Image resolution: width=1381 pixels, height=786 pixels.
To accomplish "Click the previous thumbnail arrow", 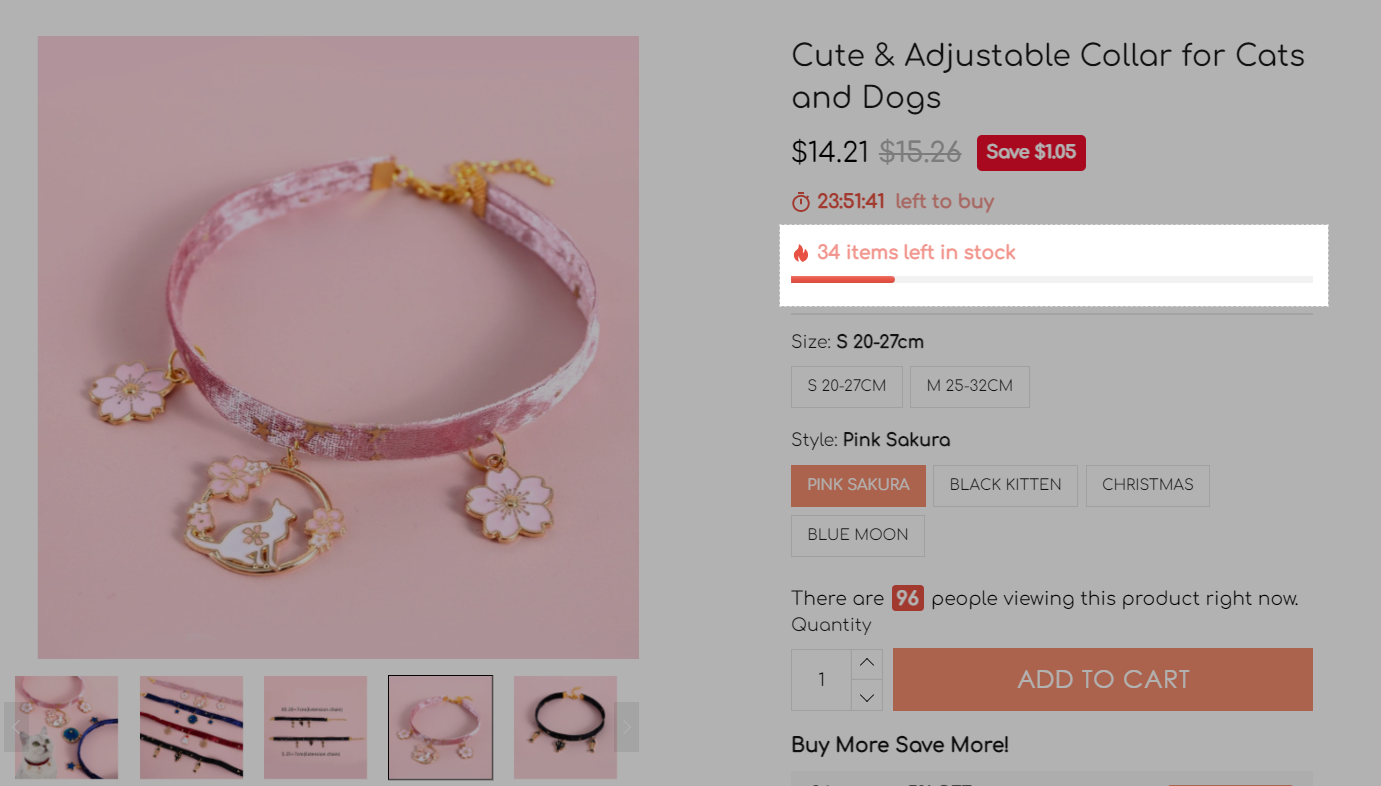I will [x=17, y=727].
